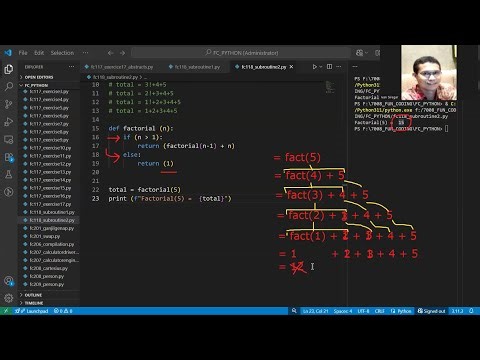Screen dimensions: 480x360
Task: Select fc118_subroutine2.py in explorer
Action: tap(52, 220)
